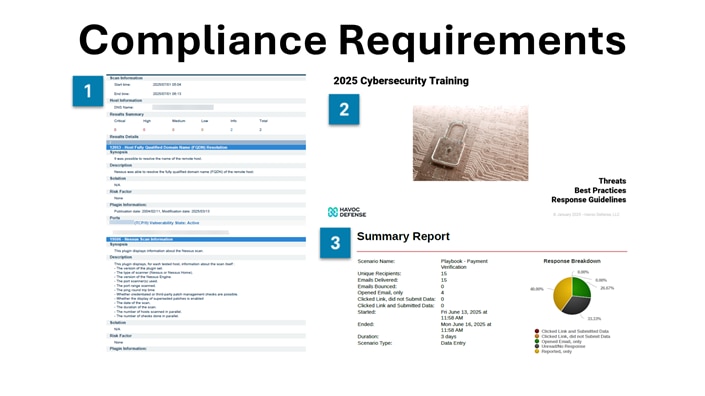
Task: Click the "Total" column heading
Action: (263, 121)
